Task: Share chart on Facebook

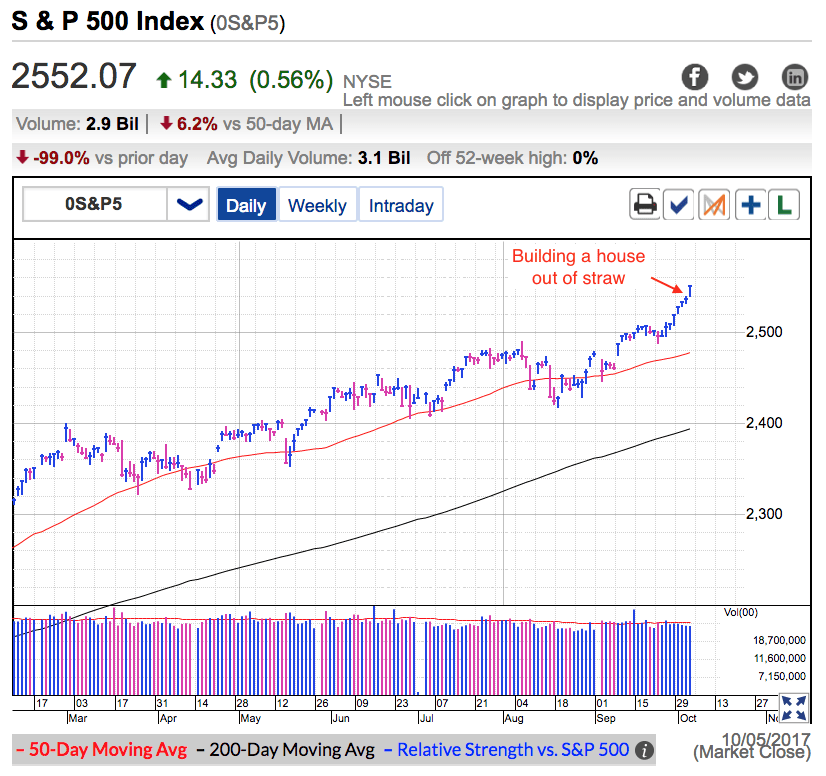Action: [x=694, y=77]
